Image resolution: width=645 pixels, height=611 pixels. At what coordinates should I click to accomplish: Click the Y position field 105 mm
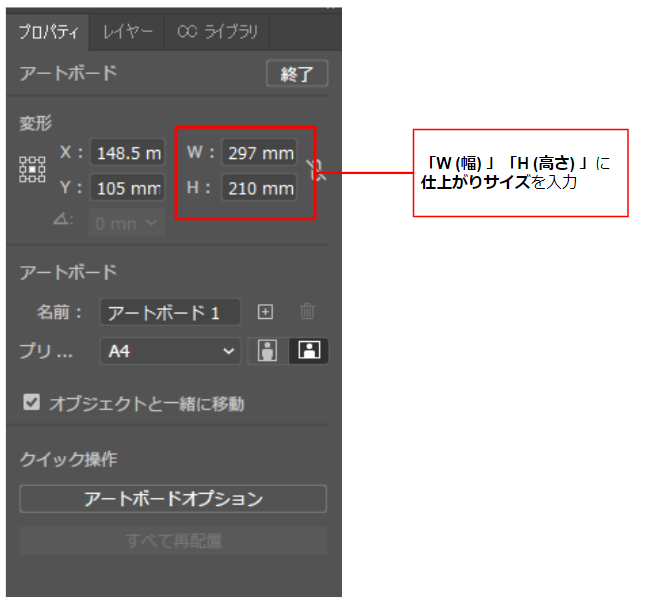[128, 188]
